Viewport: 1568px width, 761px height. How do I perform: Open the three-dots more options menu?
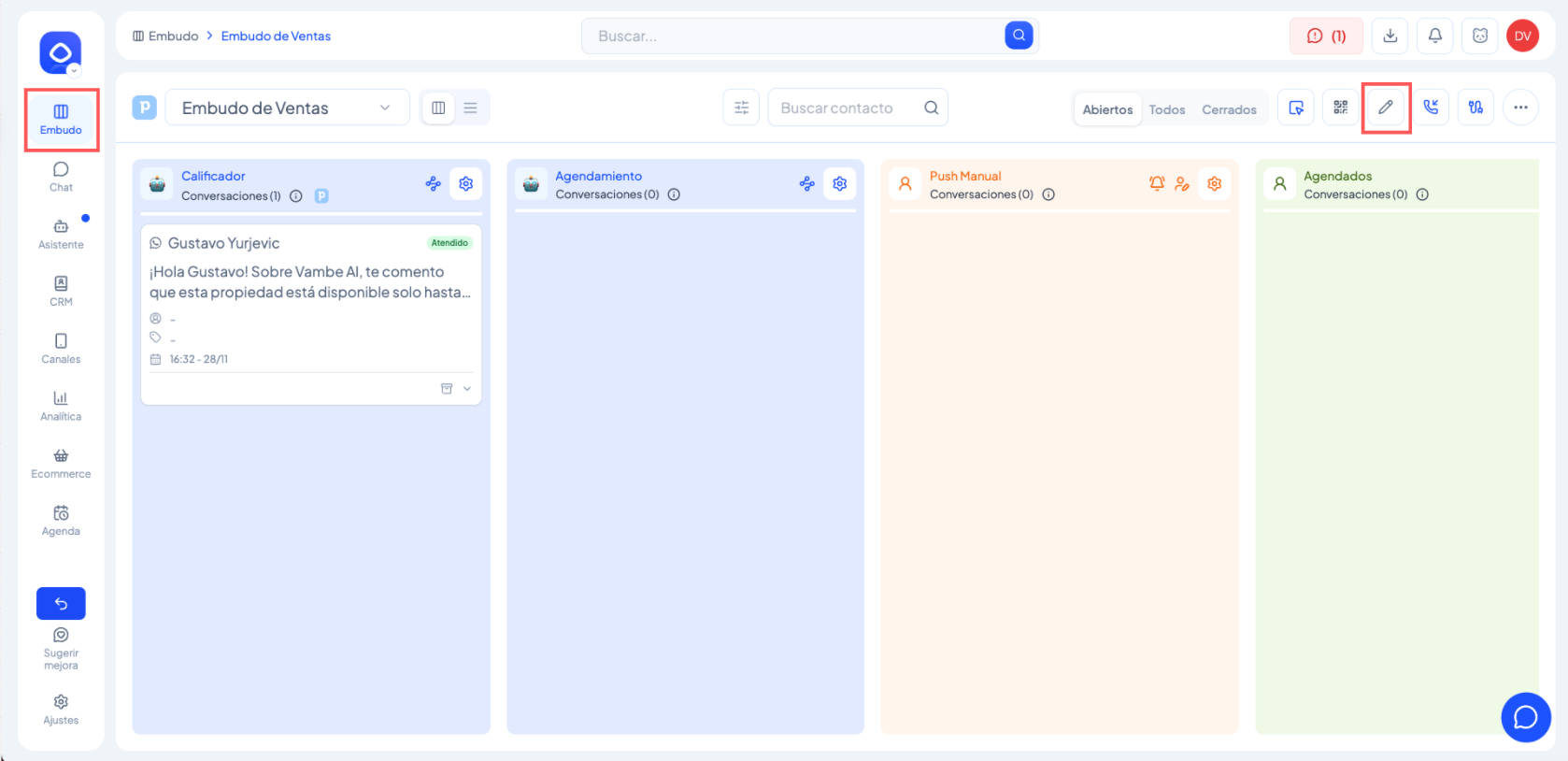(1520, 108)
